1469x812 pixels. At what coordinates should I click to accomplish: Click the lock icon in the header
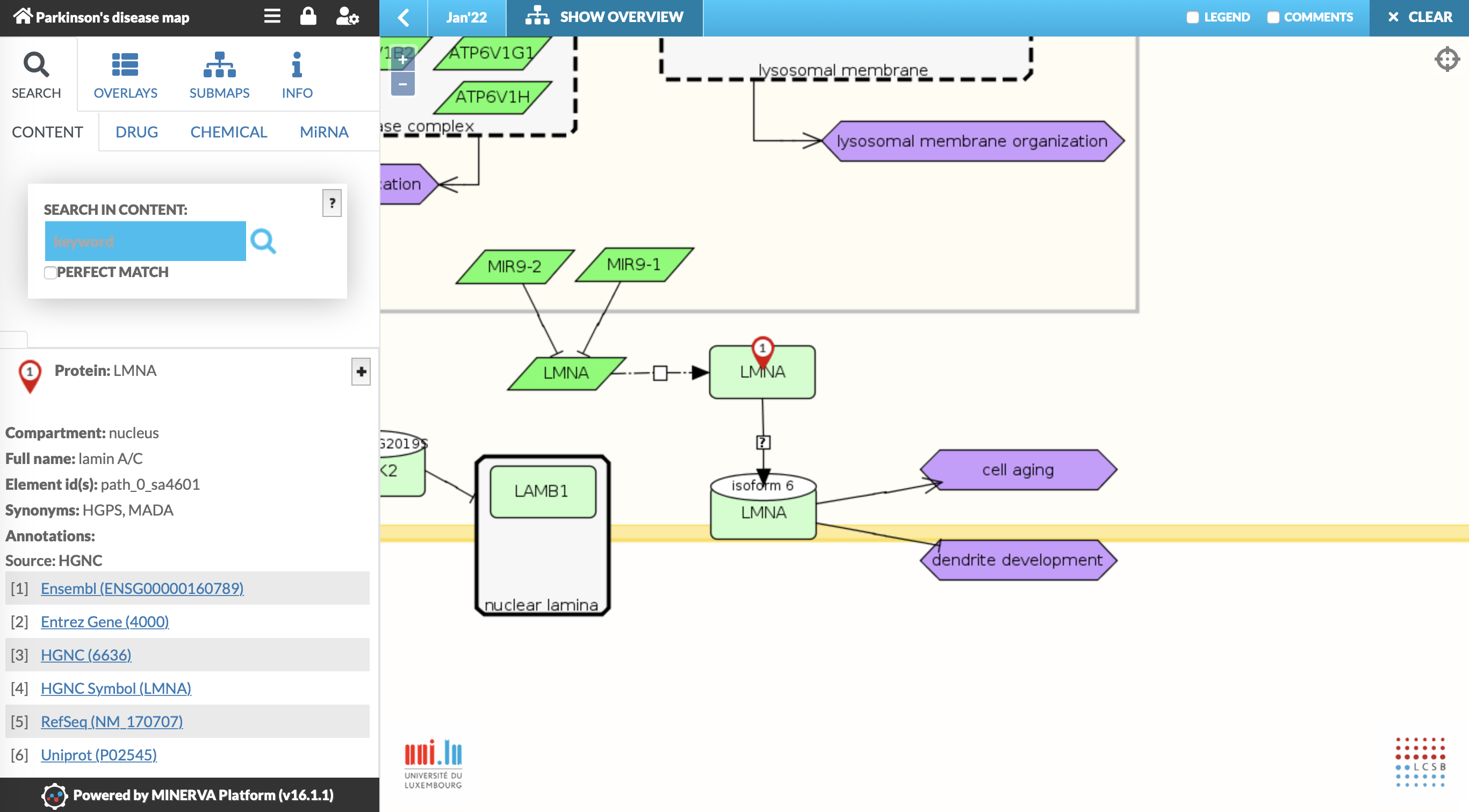point(308,16)
